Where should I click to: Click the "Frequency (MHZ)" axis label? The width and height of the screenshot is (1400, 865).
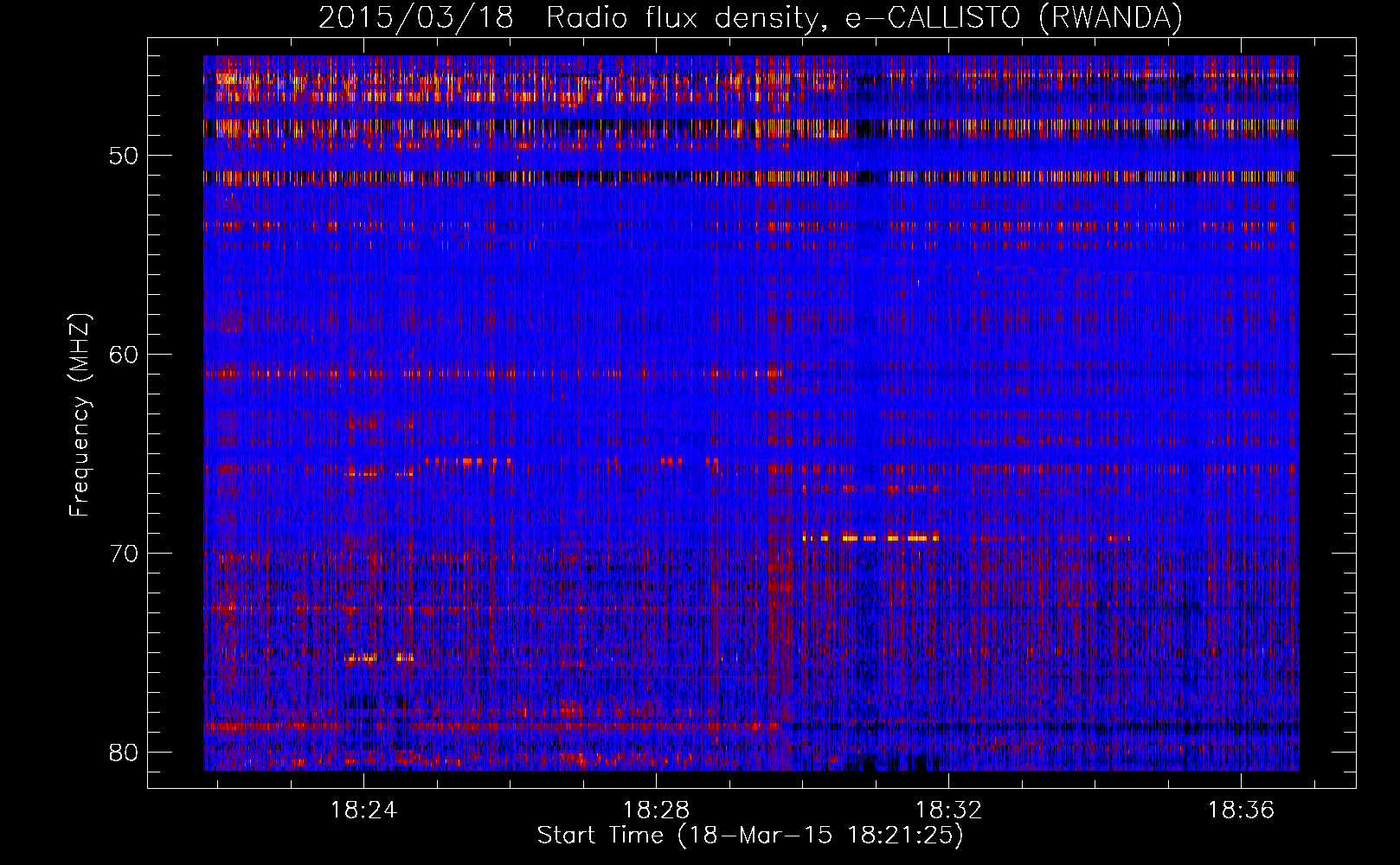tap(80, 415)
